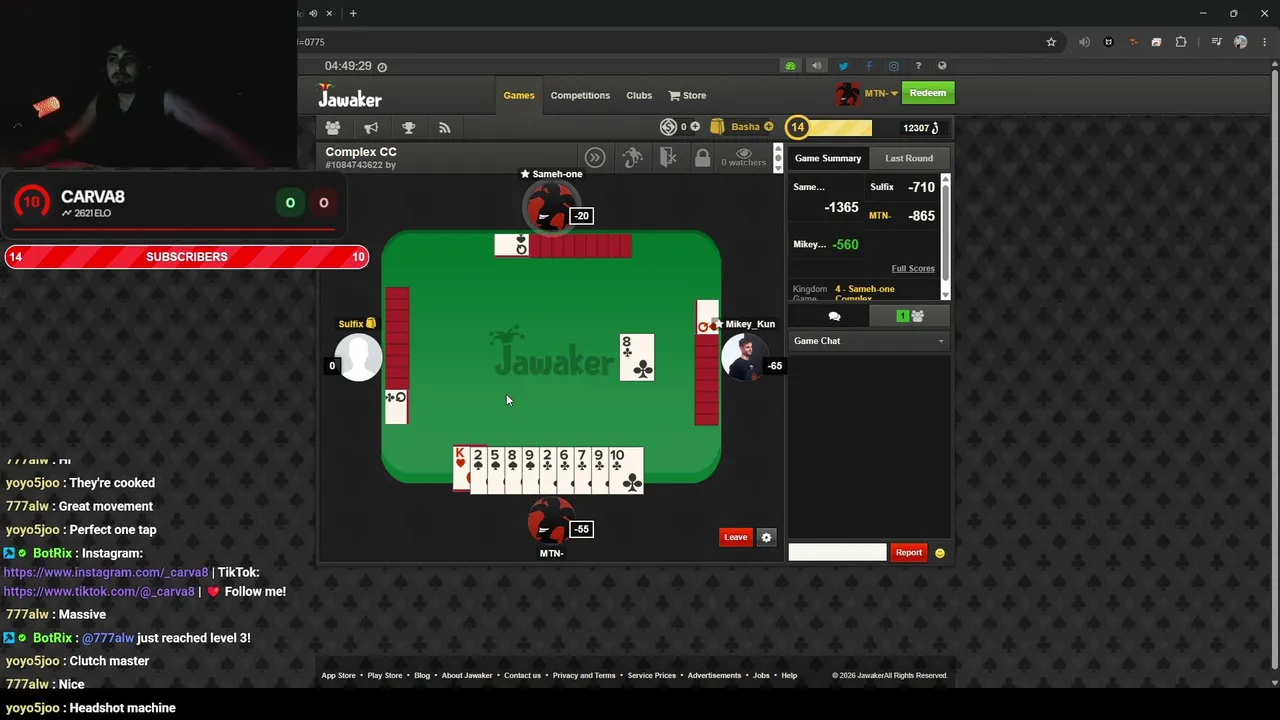Click the exit-door icon in game header
Image resolution: width=1280 pixels, height=720 pixels.
click(669, 158)
